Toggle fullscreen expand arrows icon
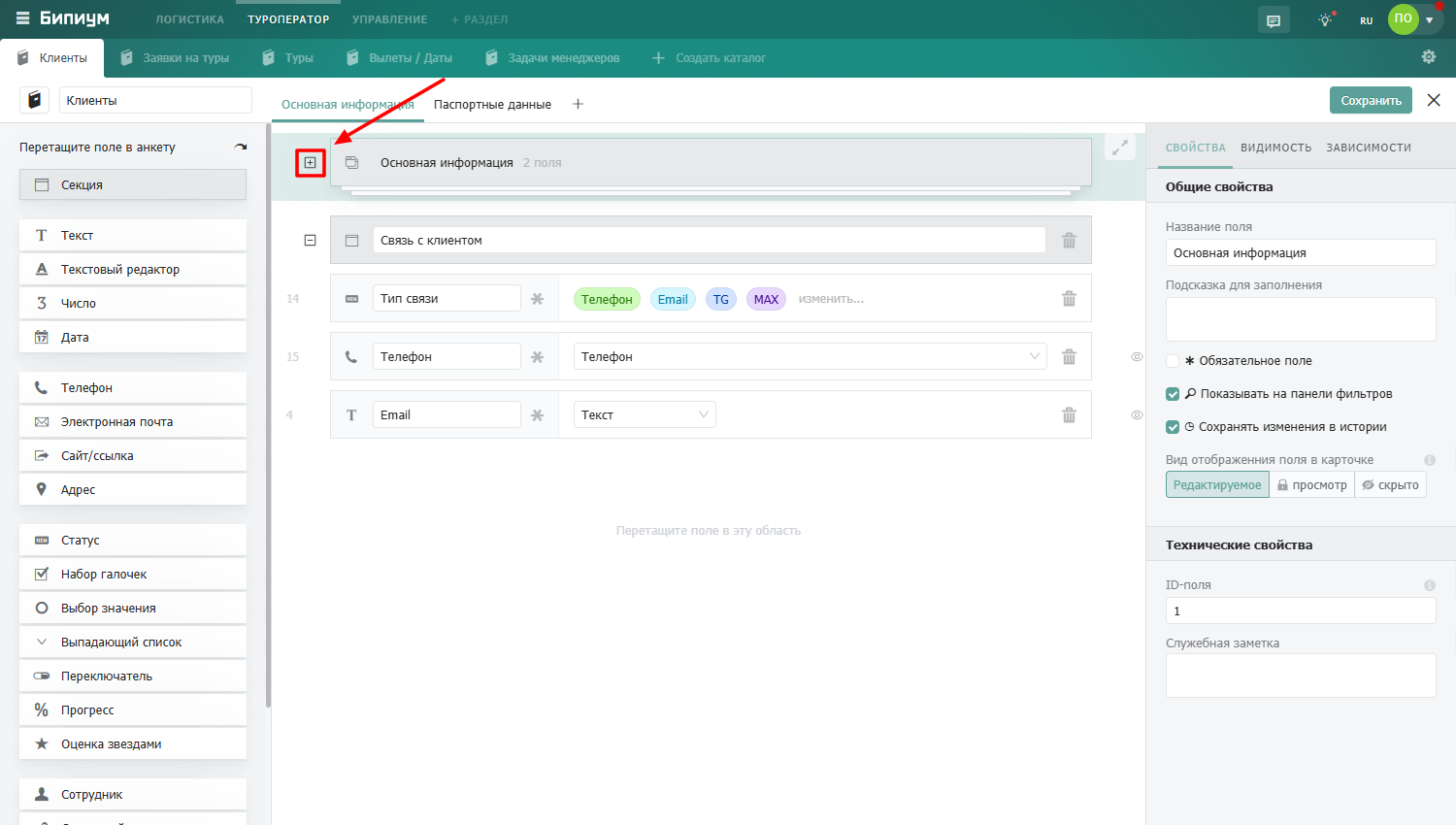 pyautogui.click(x=1120, y=148)
